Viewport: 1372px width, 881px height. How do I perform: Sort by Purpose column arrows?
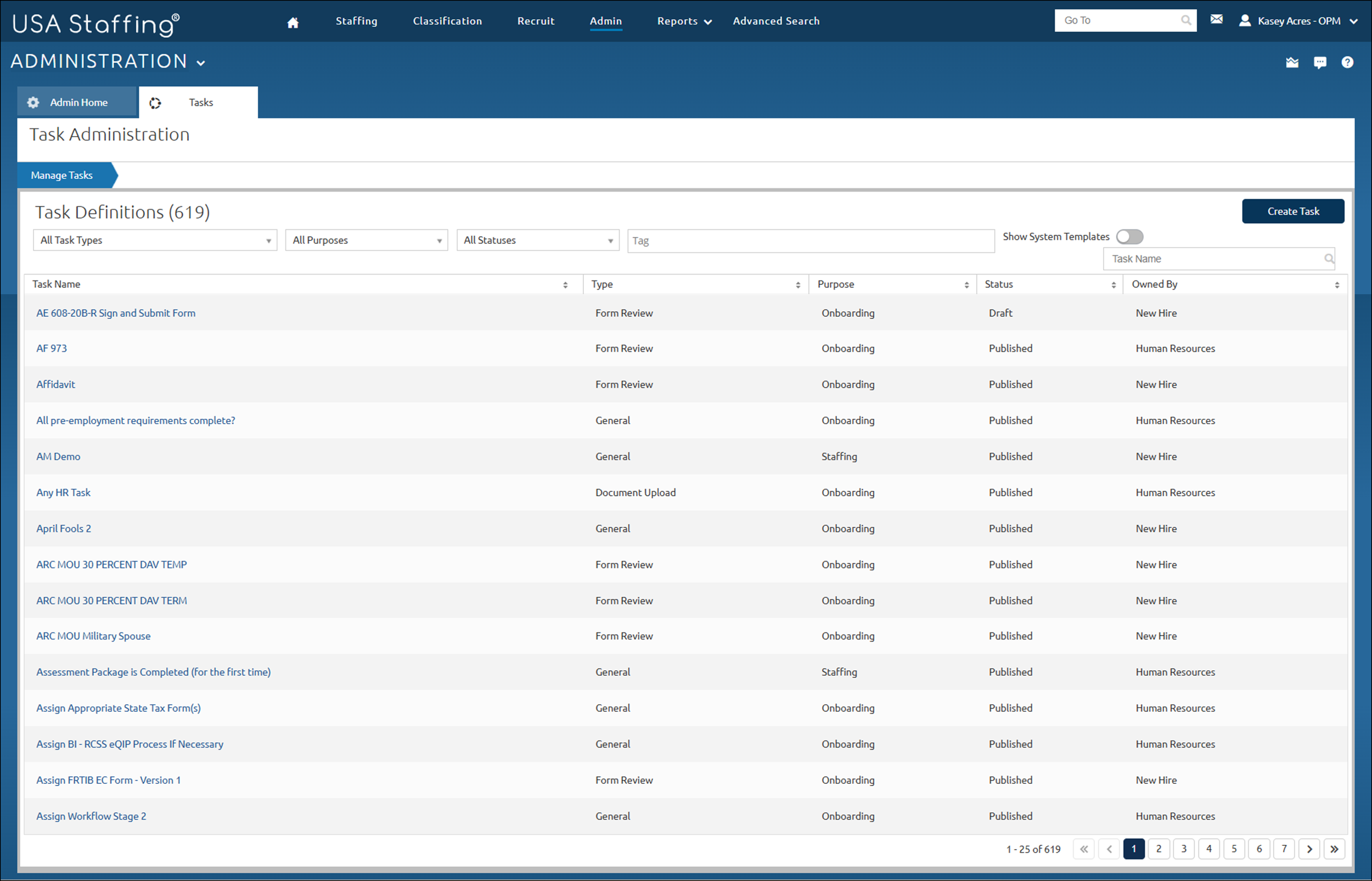coord(966,285)
